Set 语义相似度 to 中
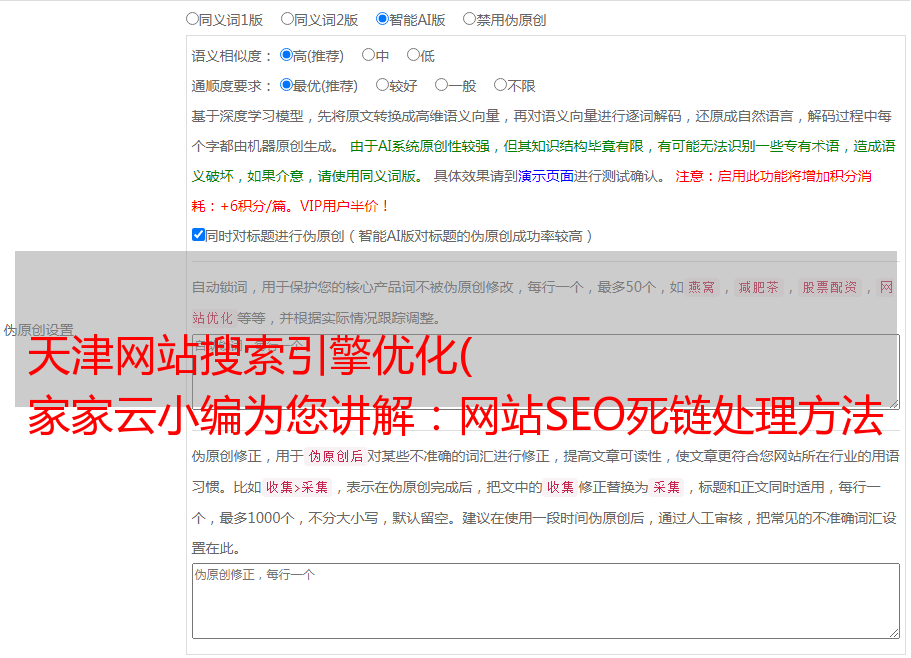The width and height of the screenshot is (911, 658). click(x=368, y=55)
